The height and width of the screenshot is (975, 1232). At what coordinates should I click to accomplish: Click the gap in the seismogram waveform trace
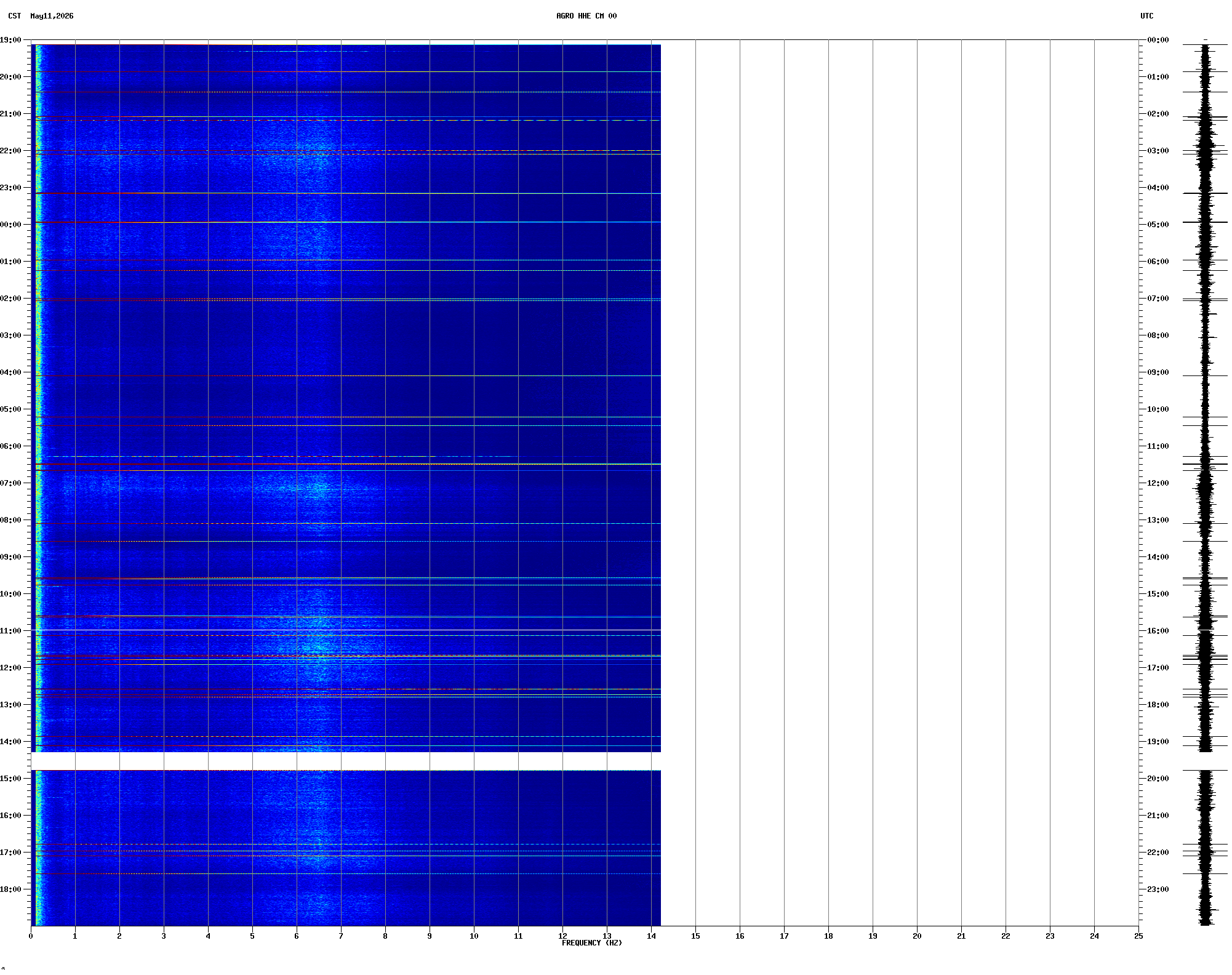pyautogui.click(x=1206, y=761)
